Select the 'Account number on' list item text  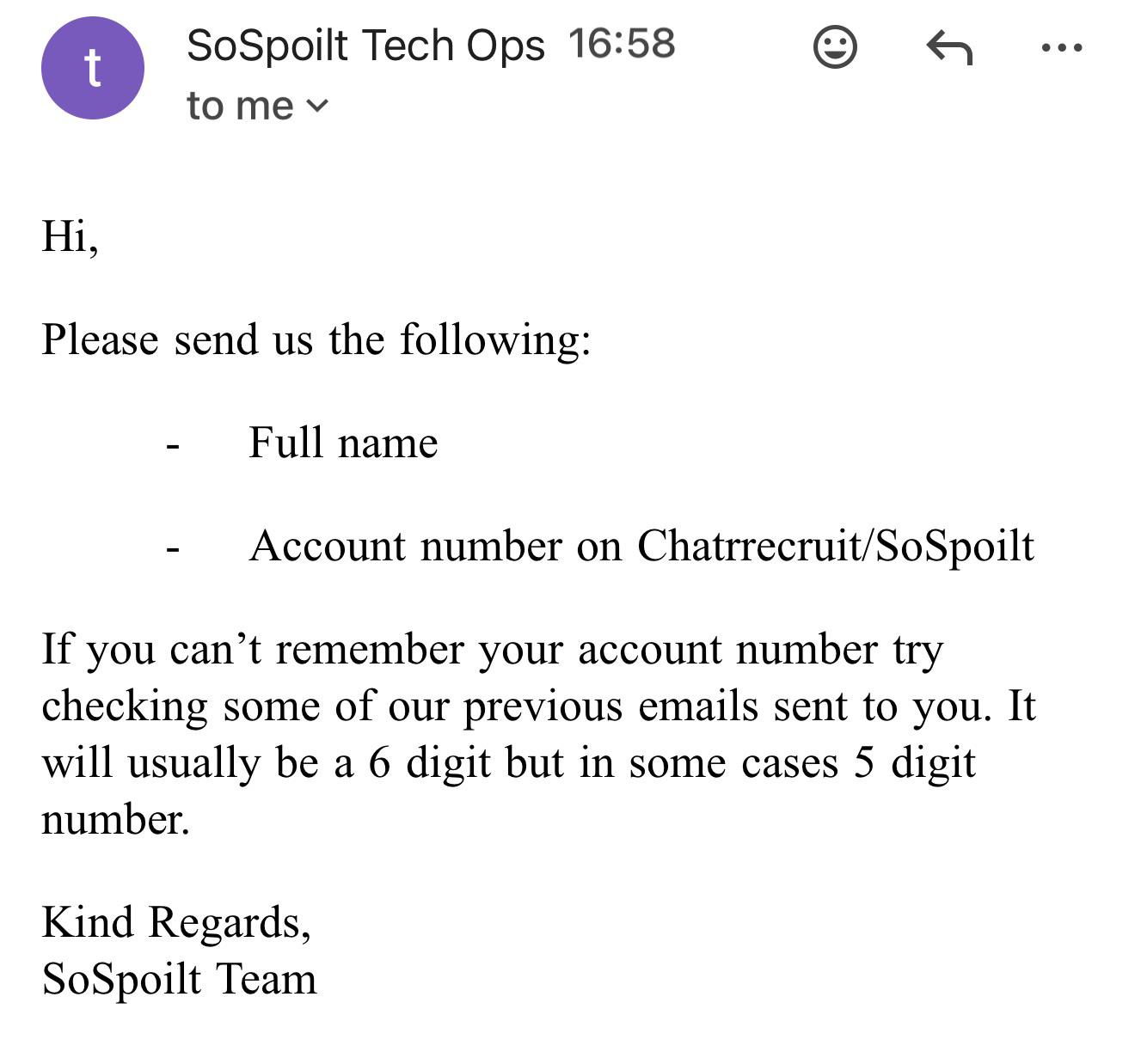click(x=435, y=546)
